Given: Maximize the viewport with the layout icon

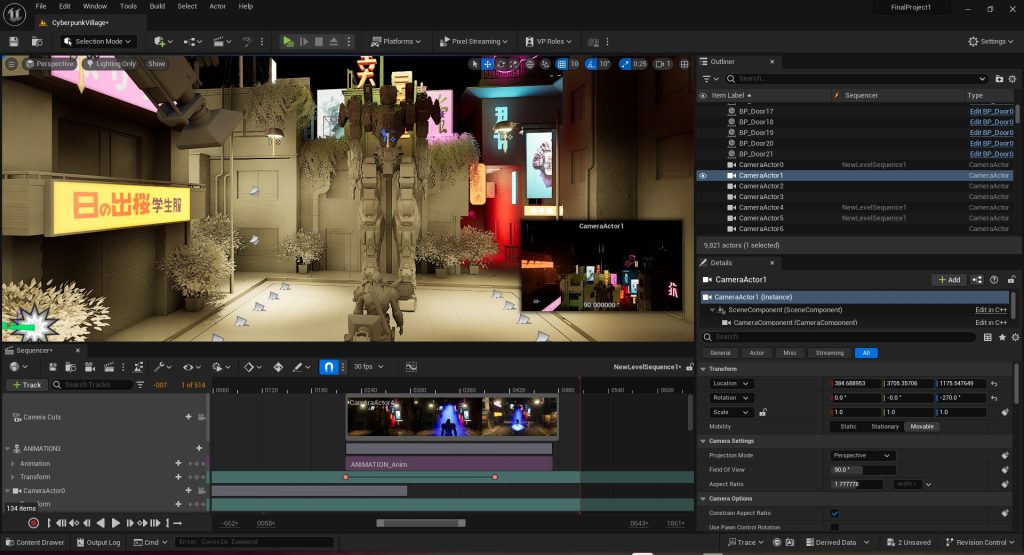Looking at the screenshot, I should tap(684, 64).
